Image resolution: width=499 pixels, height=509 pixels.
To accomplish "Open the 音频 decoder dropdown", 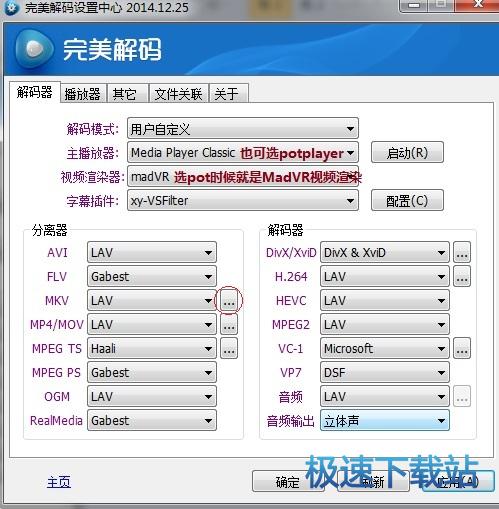I will (x=385, y=397).
